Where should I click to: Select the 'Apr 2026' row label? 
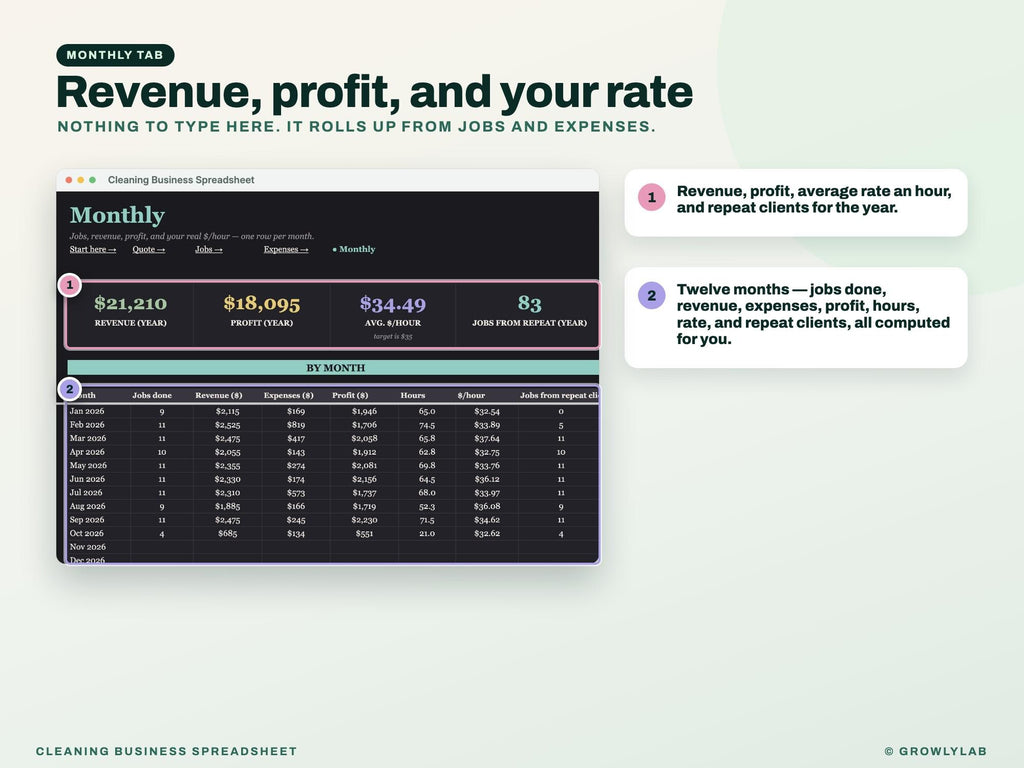[88, 452]
